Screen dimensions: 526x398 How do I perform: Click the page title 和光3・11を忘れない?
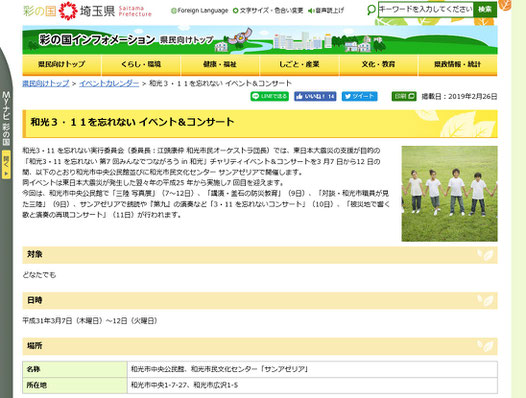132,122
